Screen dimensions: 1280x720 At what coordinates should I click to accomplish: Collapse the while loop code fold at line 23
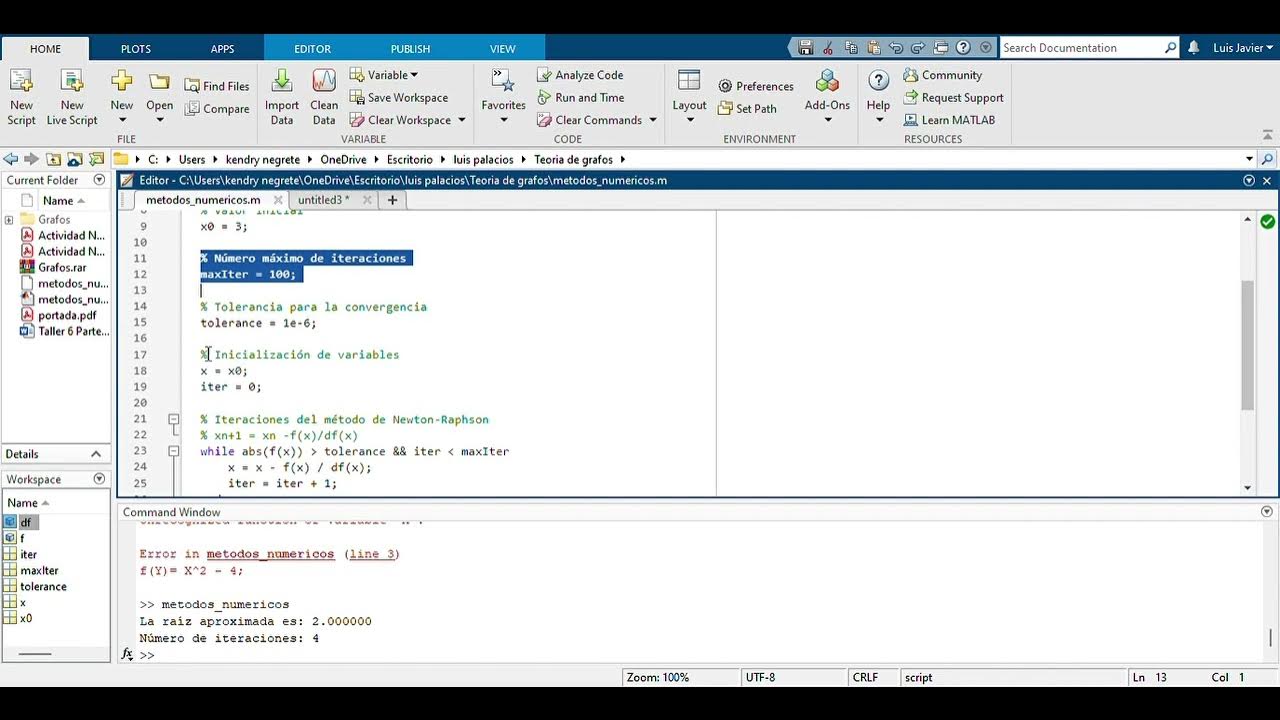click(x=173, y=451)
